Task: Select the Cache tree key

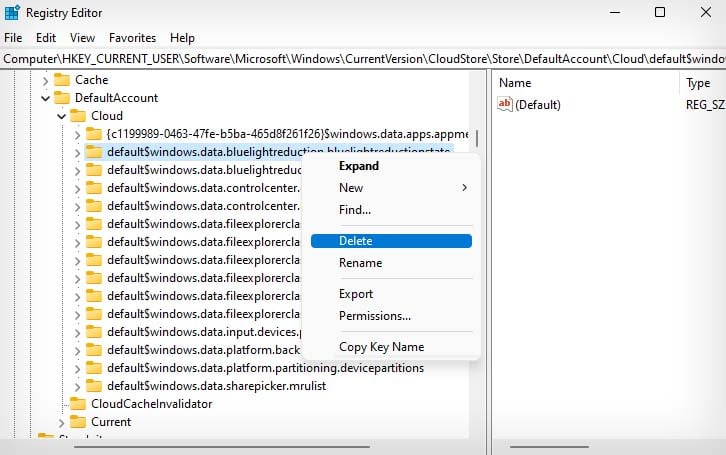Action: tap(92, 80)
